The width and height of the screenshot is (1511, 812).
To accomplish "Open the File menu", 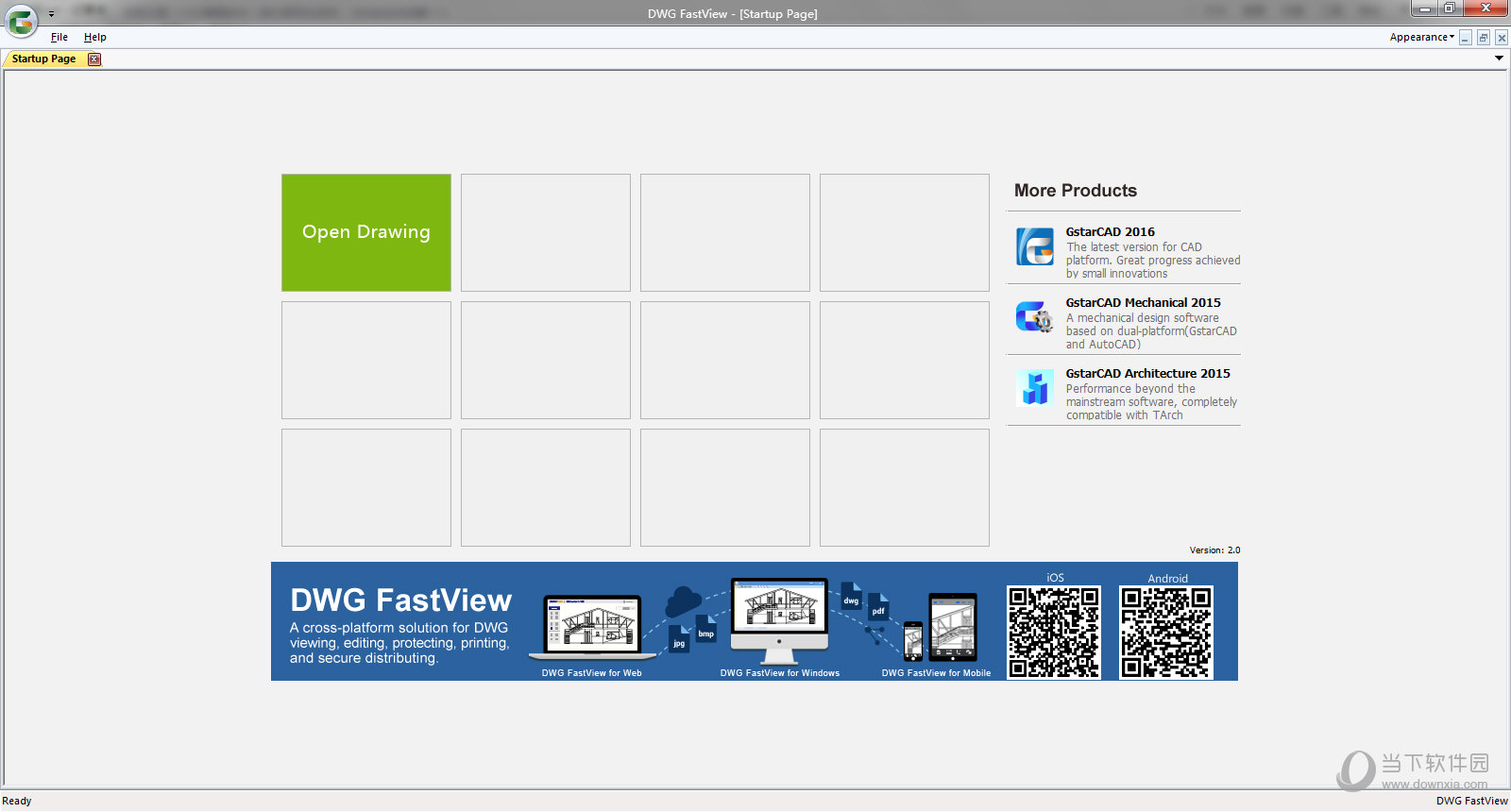I will (59, 37).
